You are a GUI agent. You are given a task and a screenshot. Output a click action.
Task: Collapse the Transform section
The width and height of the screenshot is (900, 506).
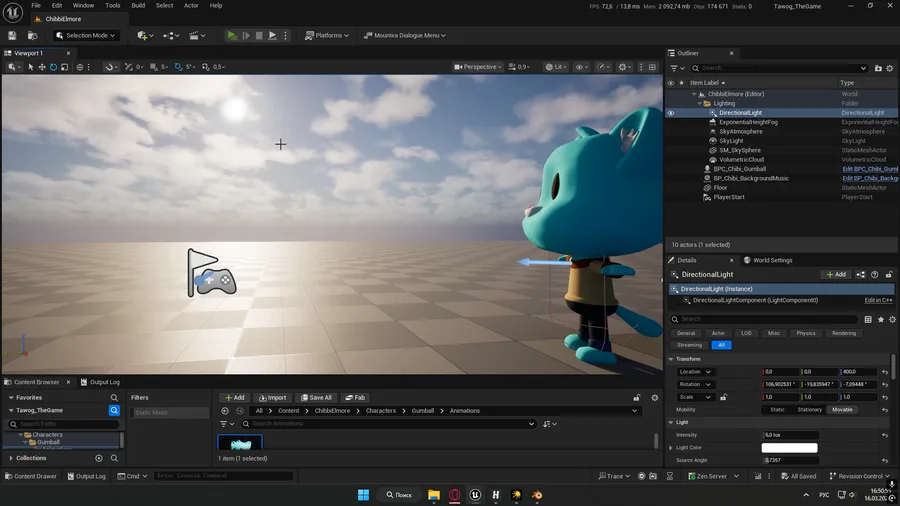671,359
